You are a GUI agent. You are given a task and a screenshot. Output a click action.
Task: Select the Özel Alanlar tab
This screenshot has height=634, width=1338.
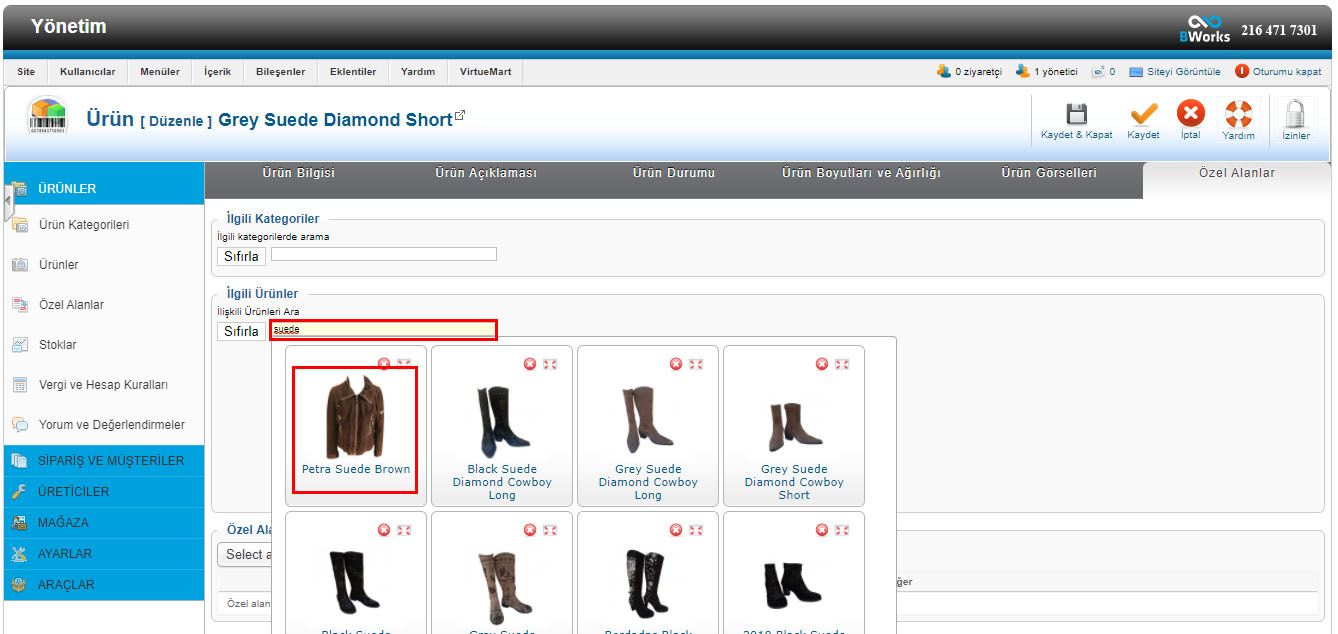(x=1237, y=173)
